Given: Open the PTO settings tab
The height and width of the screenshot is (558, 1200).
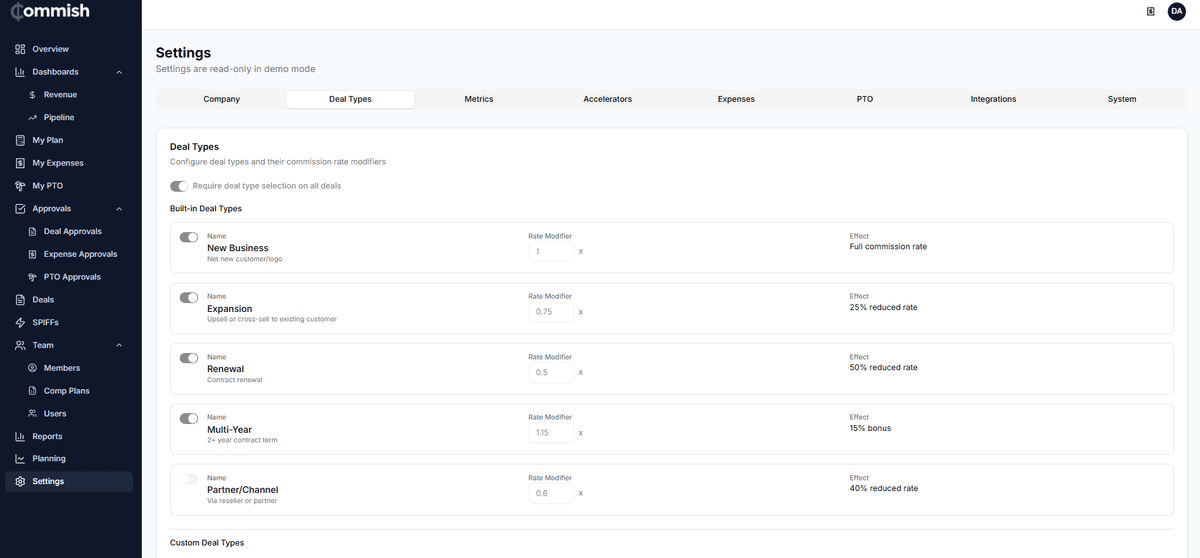Looking at the screenshot, I should coord(865,99).
